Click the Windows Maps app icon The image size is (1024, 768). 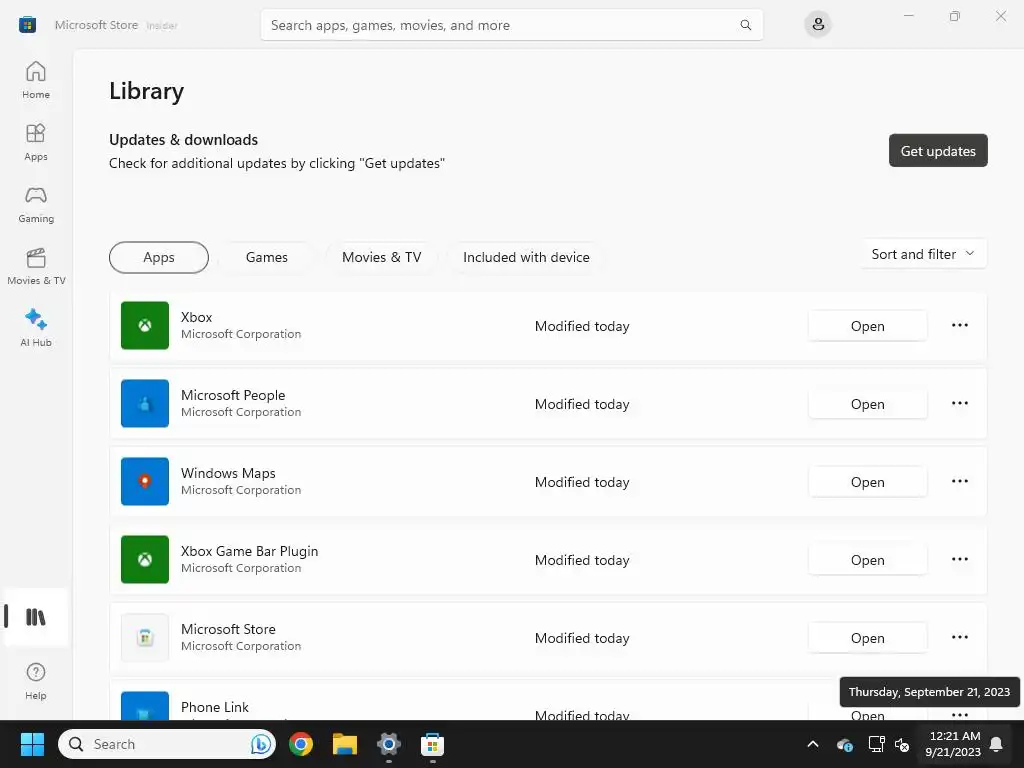[145, 481]
